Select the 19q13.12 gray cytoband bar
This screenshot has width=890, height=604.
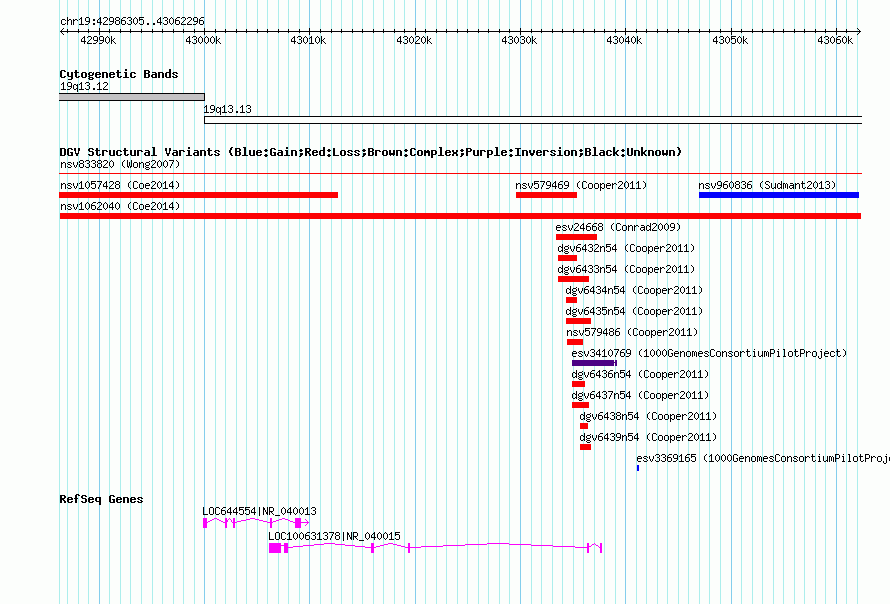[x=132, y=97]
